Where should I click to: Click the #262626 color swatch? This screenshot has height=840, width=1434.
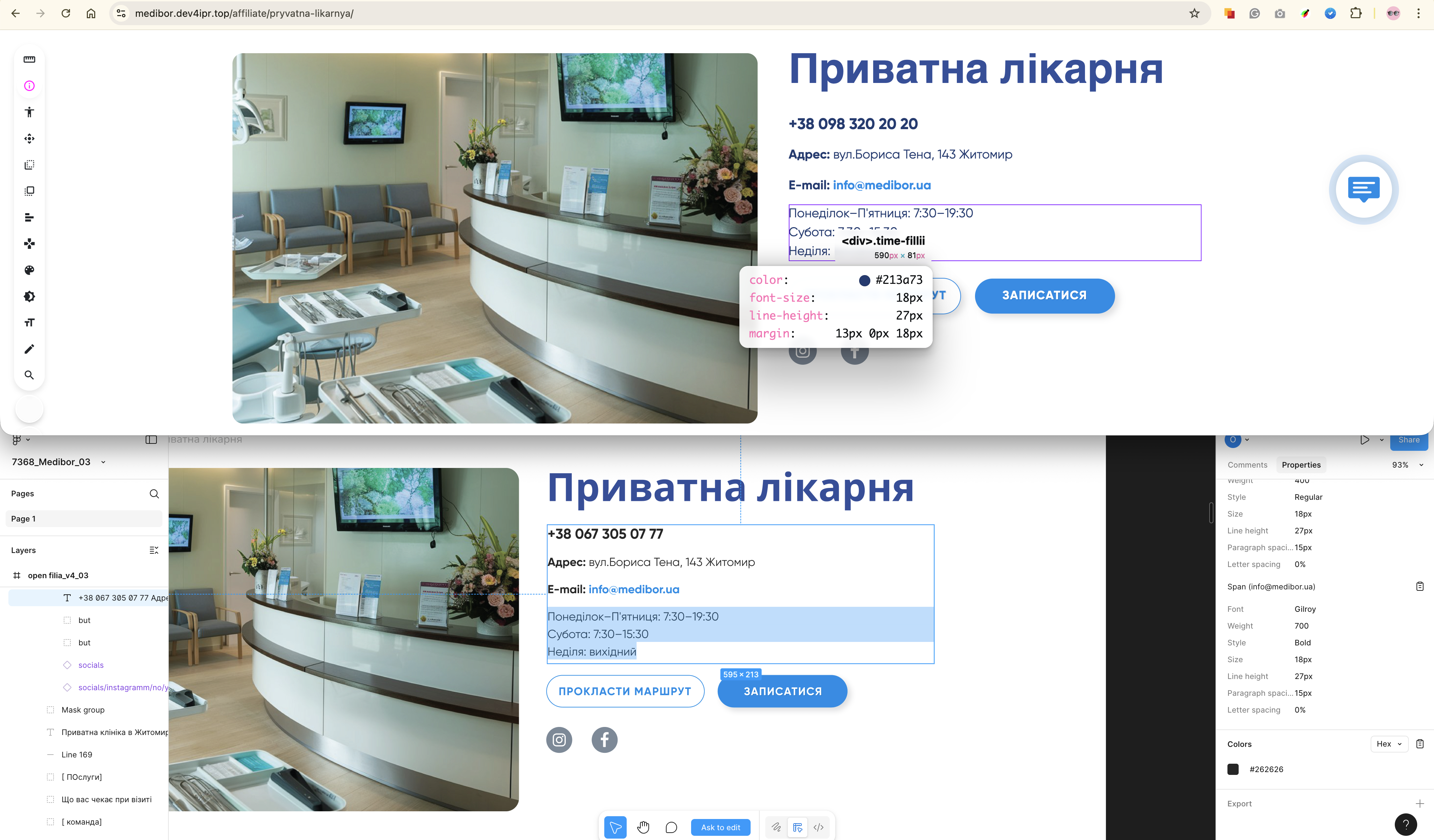click(1233, 769)
